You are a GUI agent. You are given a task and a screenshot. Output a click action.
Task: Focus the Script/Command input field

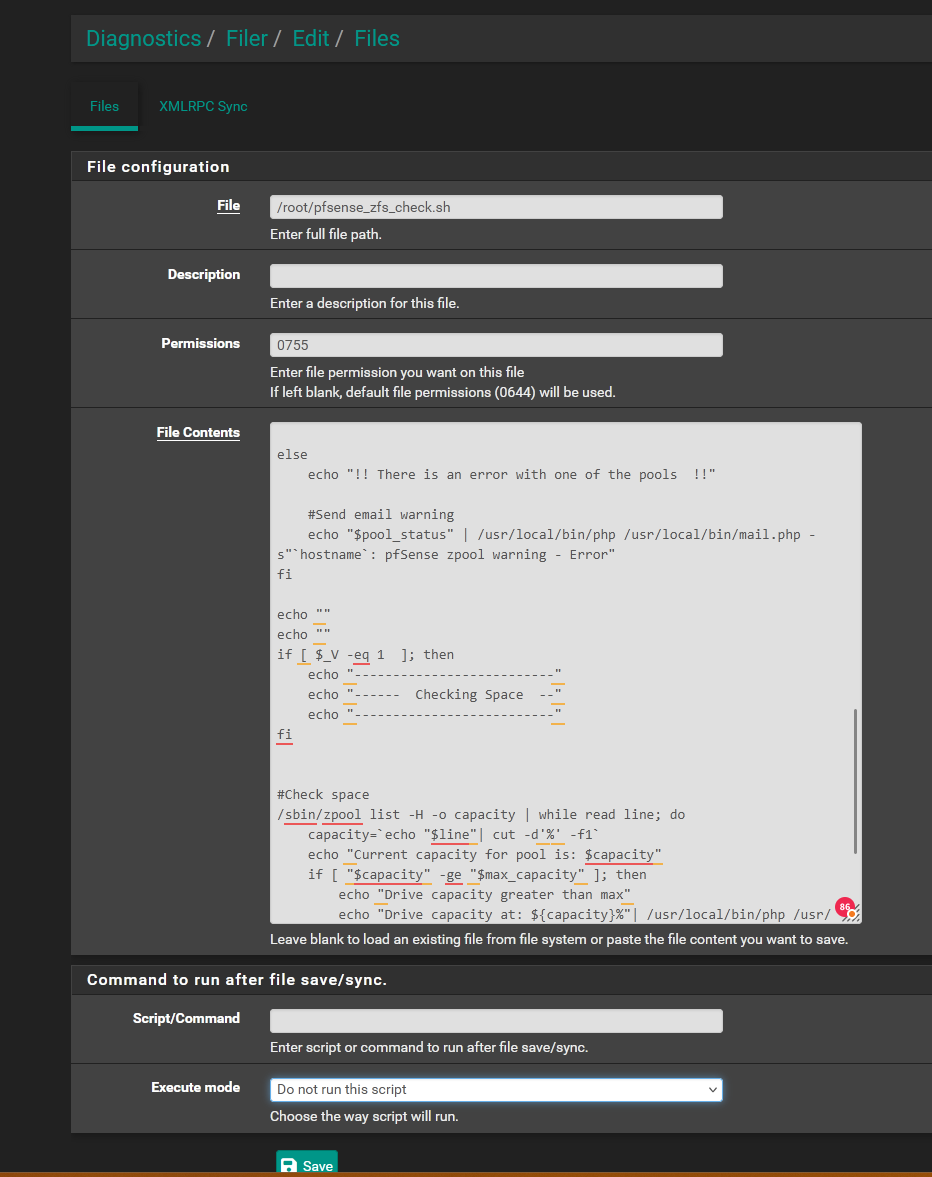coord(496,1021)
